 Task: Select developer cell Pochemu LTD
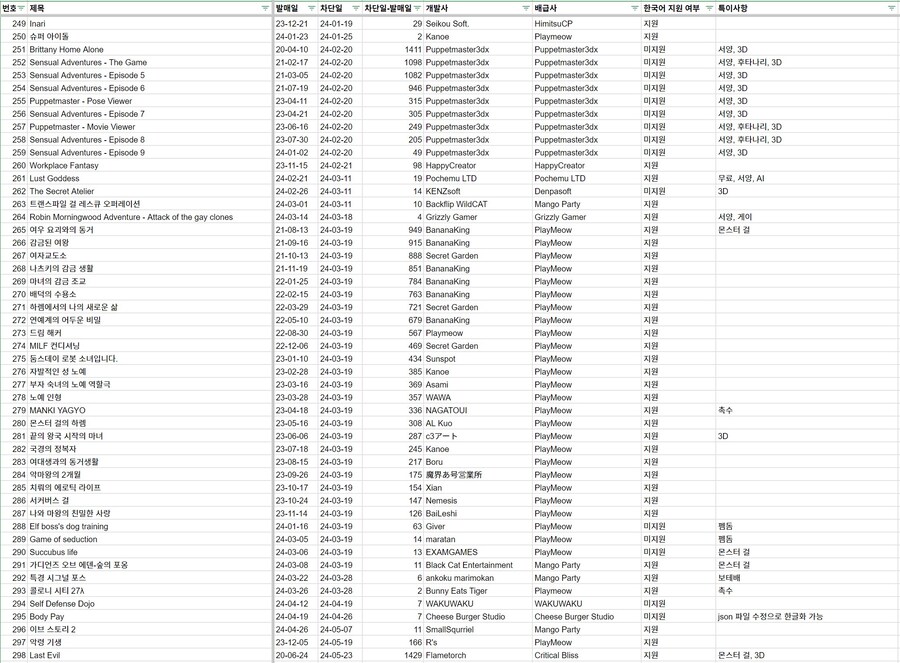478,179
